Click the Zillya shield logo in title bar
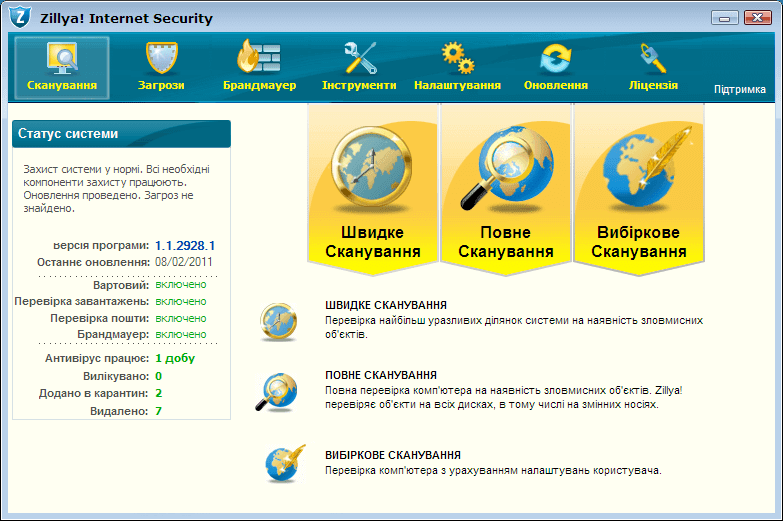This screenshot has height=521, width=783. [x=20, y=17]
